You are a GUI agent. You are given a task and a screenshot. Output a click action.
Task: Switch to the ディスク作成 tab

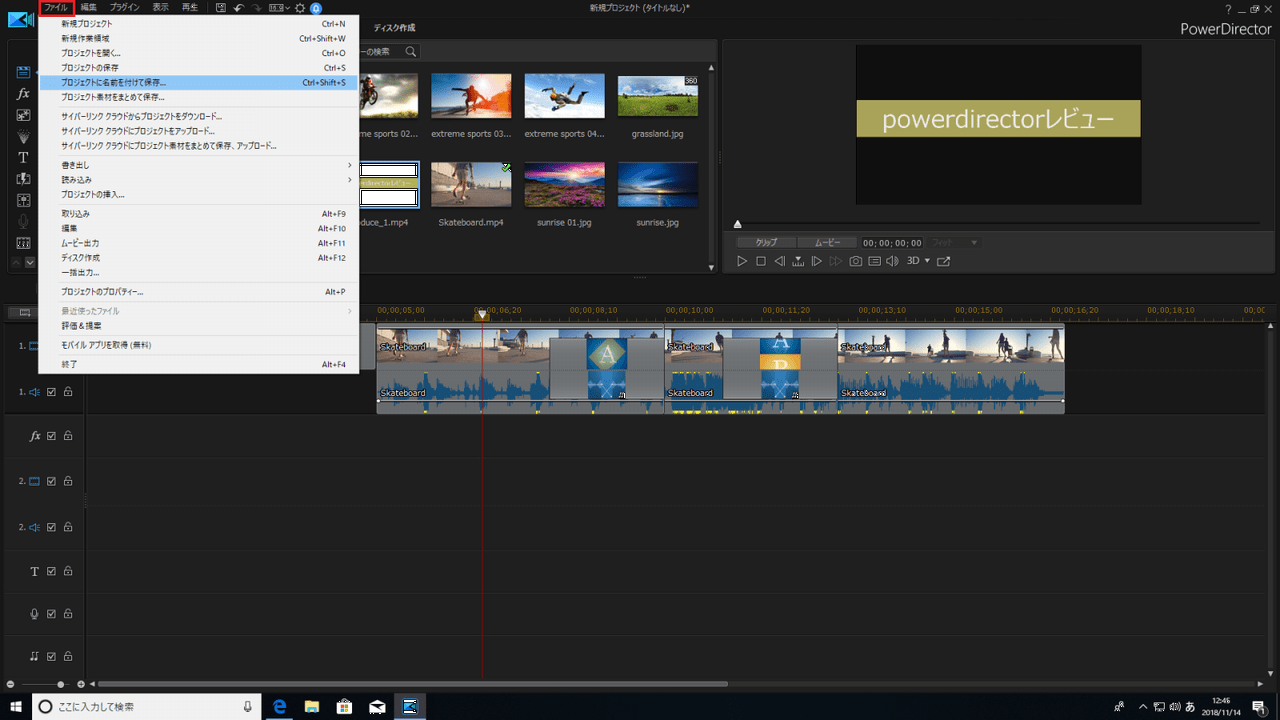(x=394, y=28)
